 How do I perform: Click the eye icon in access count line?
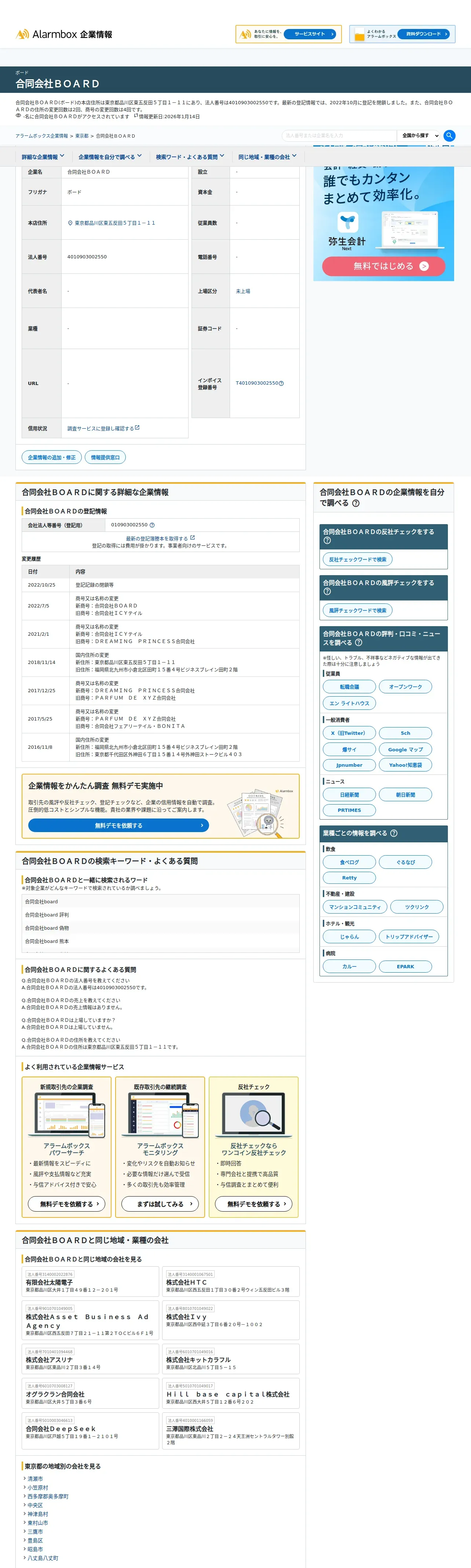[x=18, y=116]
